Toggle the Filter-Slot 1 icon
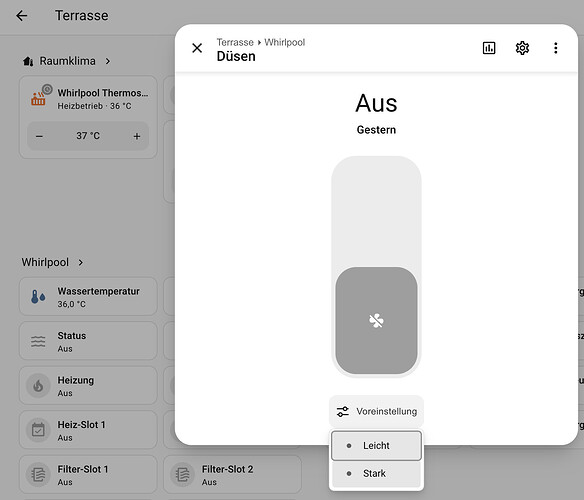584x500 pixels. pyautogui.click(x=38, y=475)
